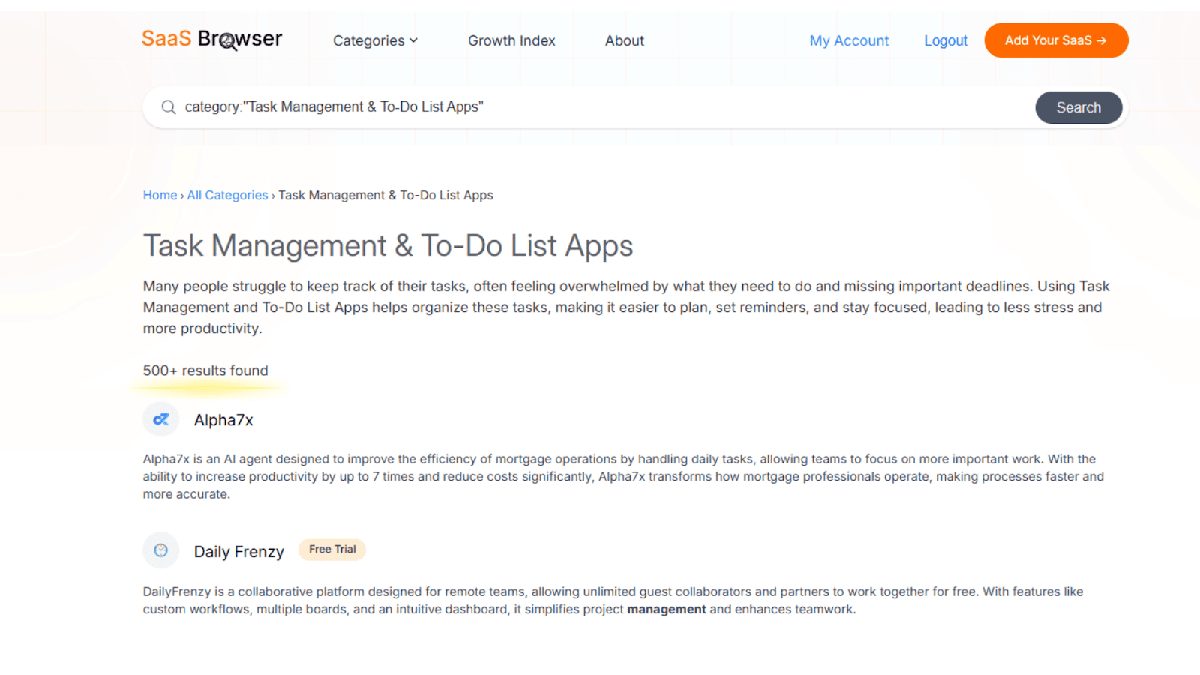This screenshot has height=675, width=1200.
Task: Navigate to Home via breadcrumb
Action: [159, 195]
